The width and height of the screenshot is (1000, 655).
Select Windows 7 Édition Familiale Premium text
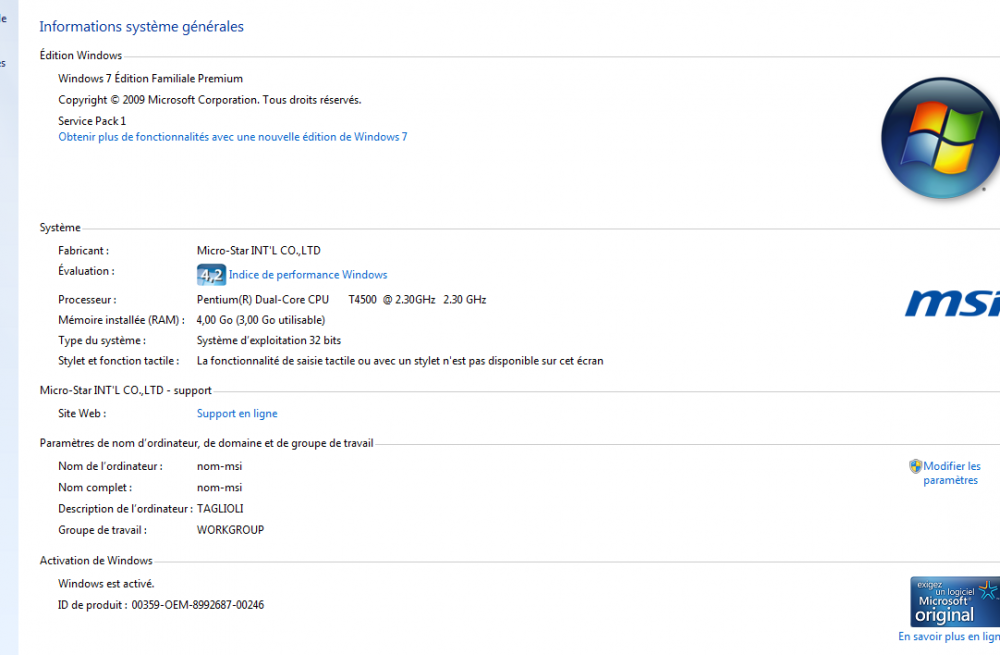(151, 78)
